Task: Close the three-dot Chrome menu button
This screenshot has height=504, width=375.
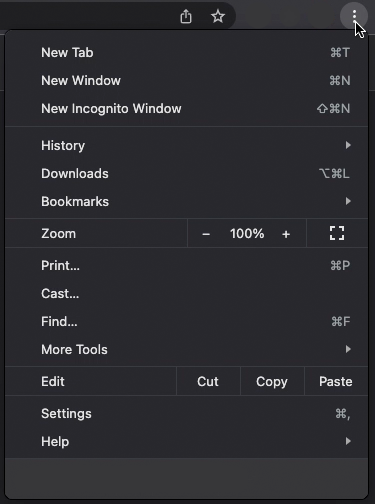Action: click(x=354, y=16)
